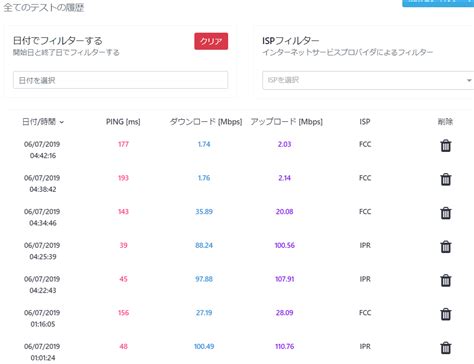The width and height of the screenshot is (474, 364).
Task: Select upload value 28.09
Action: 285,313
